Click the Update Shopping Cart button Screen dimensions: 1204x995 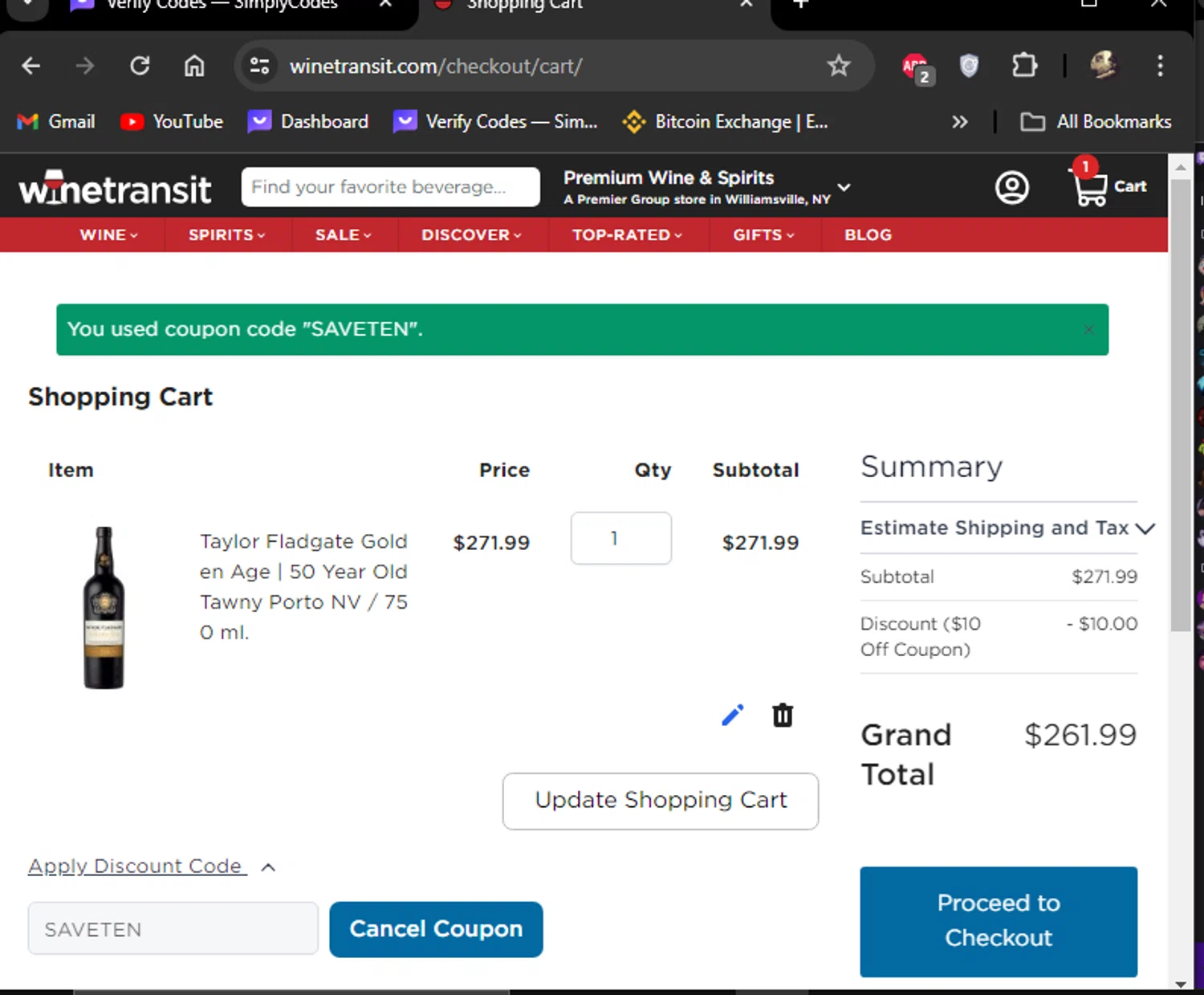click(x=661, y=801)
